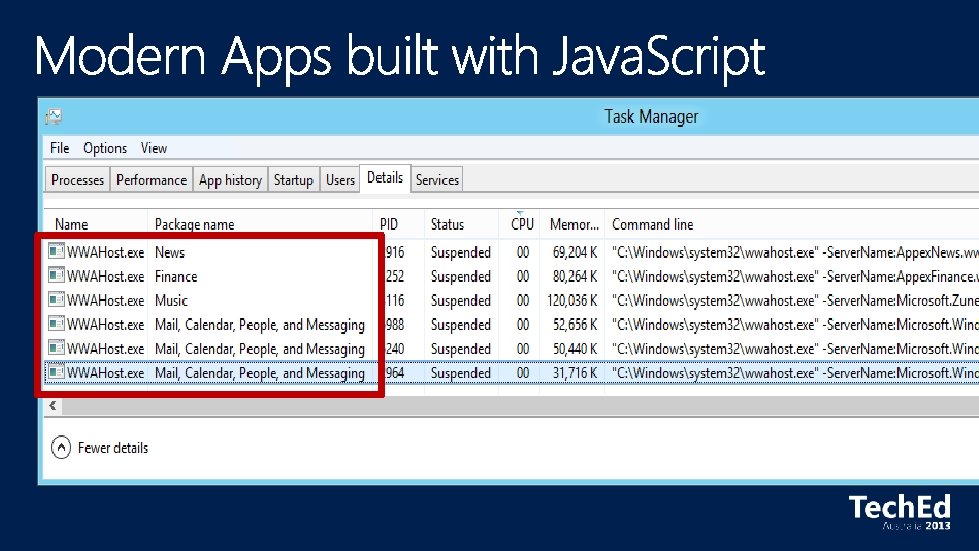Screen dimensions: 979x551
Task: Click PID 916 cell in News row
Action: click(x=395, y=252)
